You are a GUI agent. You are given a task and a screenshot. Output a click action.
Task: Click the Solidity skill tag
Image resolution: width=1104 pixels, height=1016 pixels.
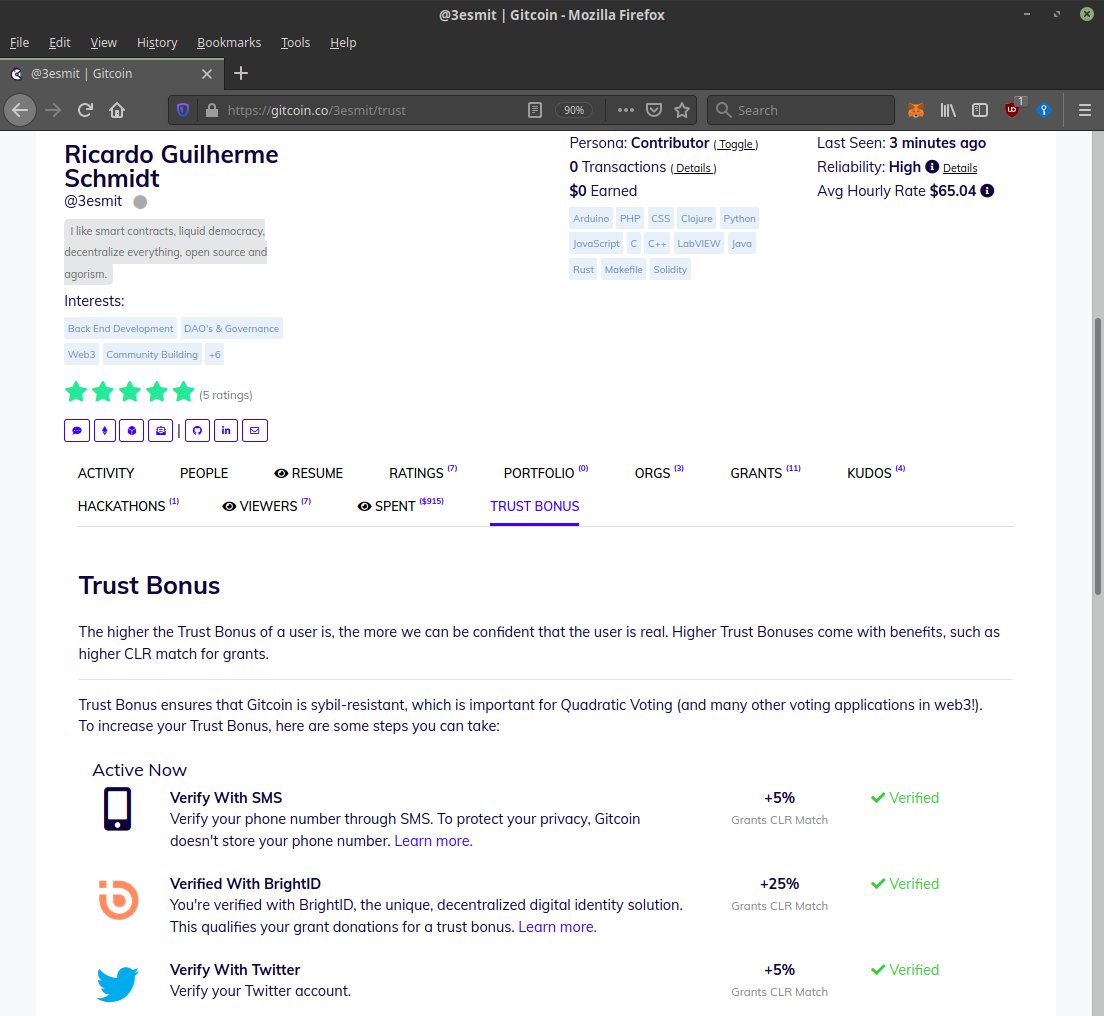[x=670, y=270]
